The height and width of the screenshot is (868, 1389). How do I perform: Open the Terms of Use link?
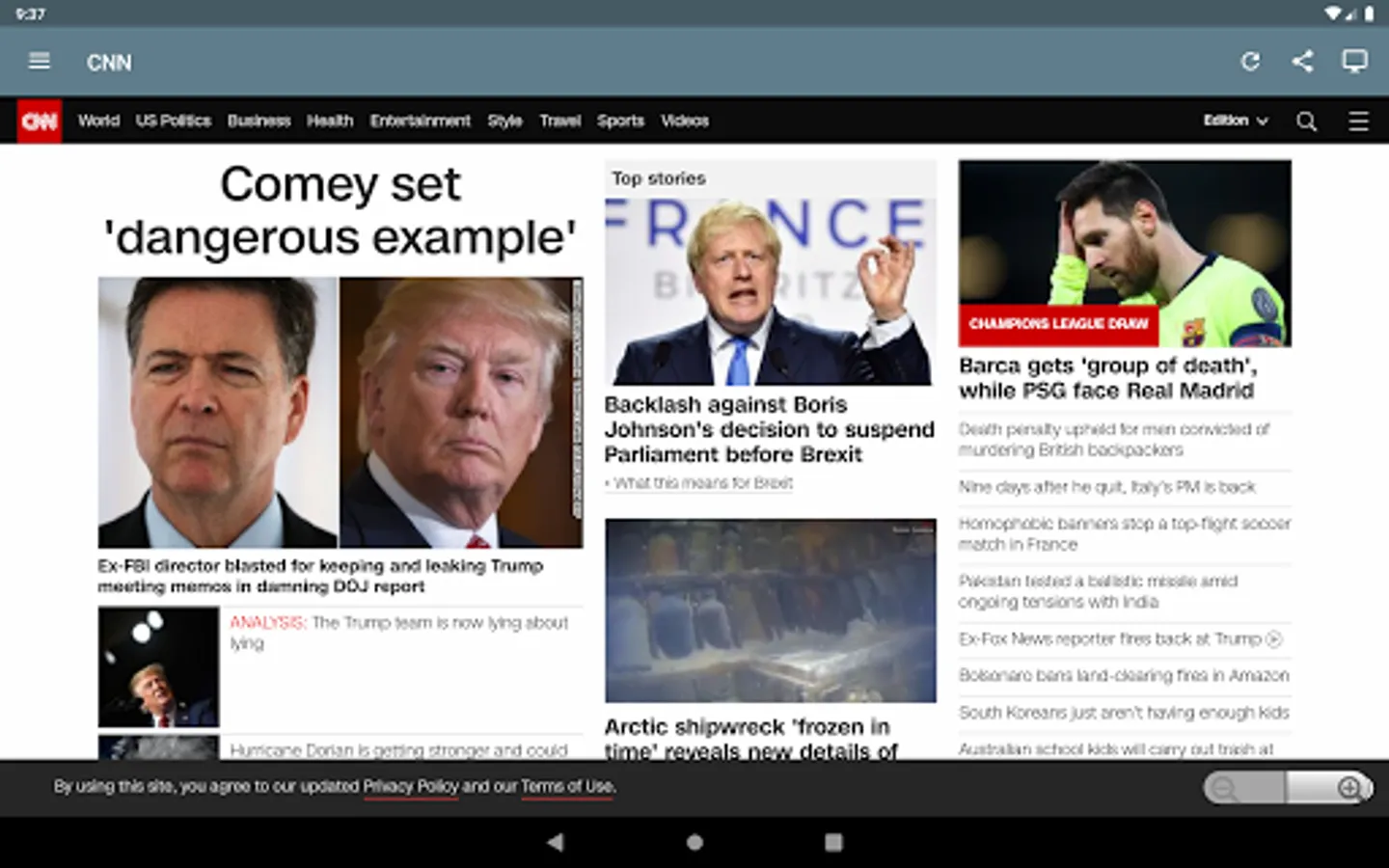pyautogui.click(x=567, y=786)
